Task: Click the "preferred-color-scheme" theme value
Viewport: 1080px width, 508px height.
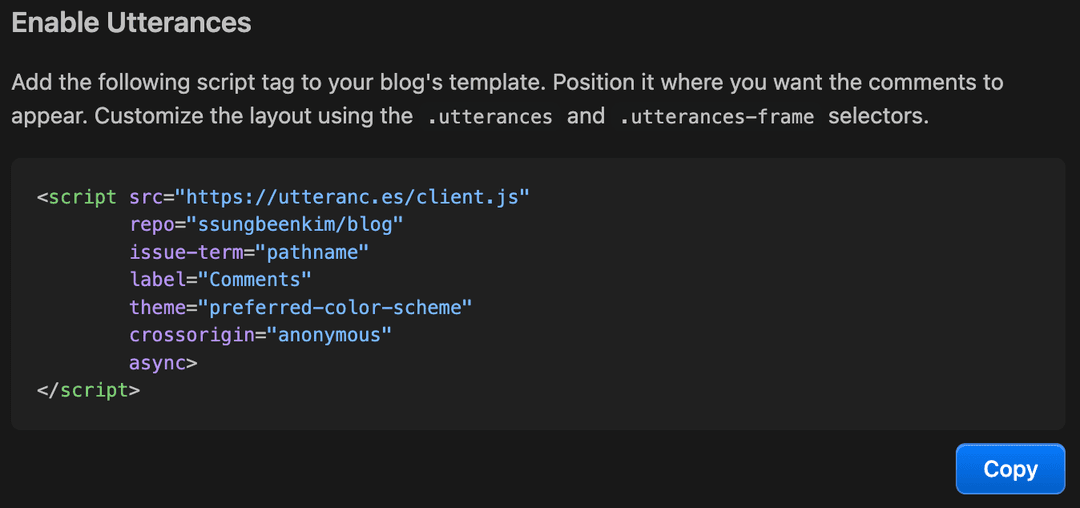Action: [333, 307]
